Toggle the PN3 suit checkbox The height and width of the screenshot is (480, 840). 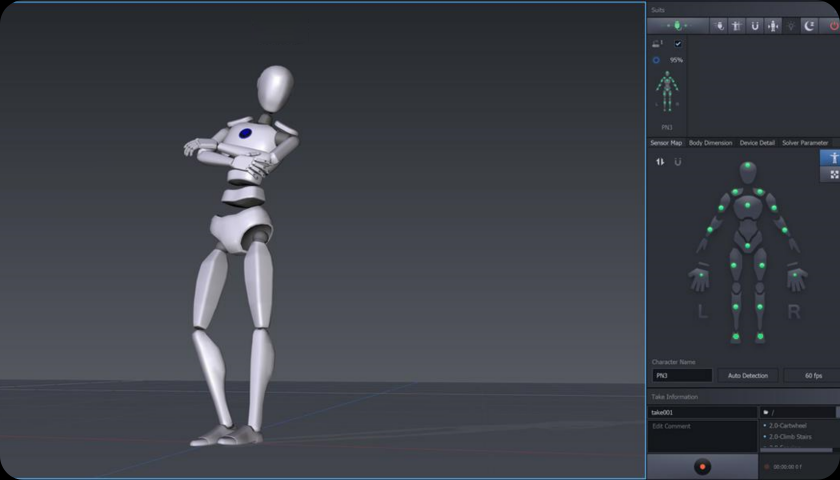coord(678,44)
